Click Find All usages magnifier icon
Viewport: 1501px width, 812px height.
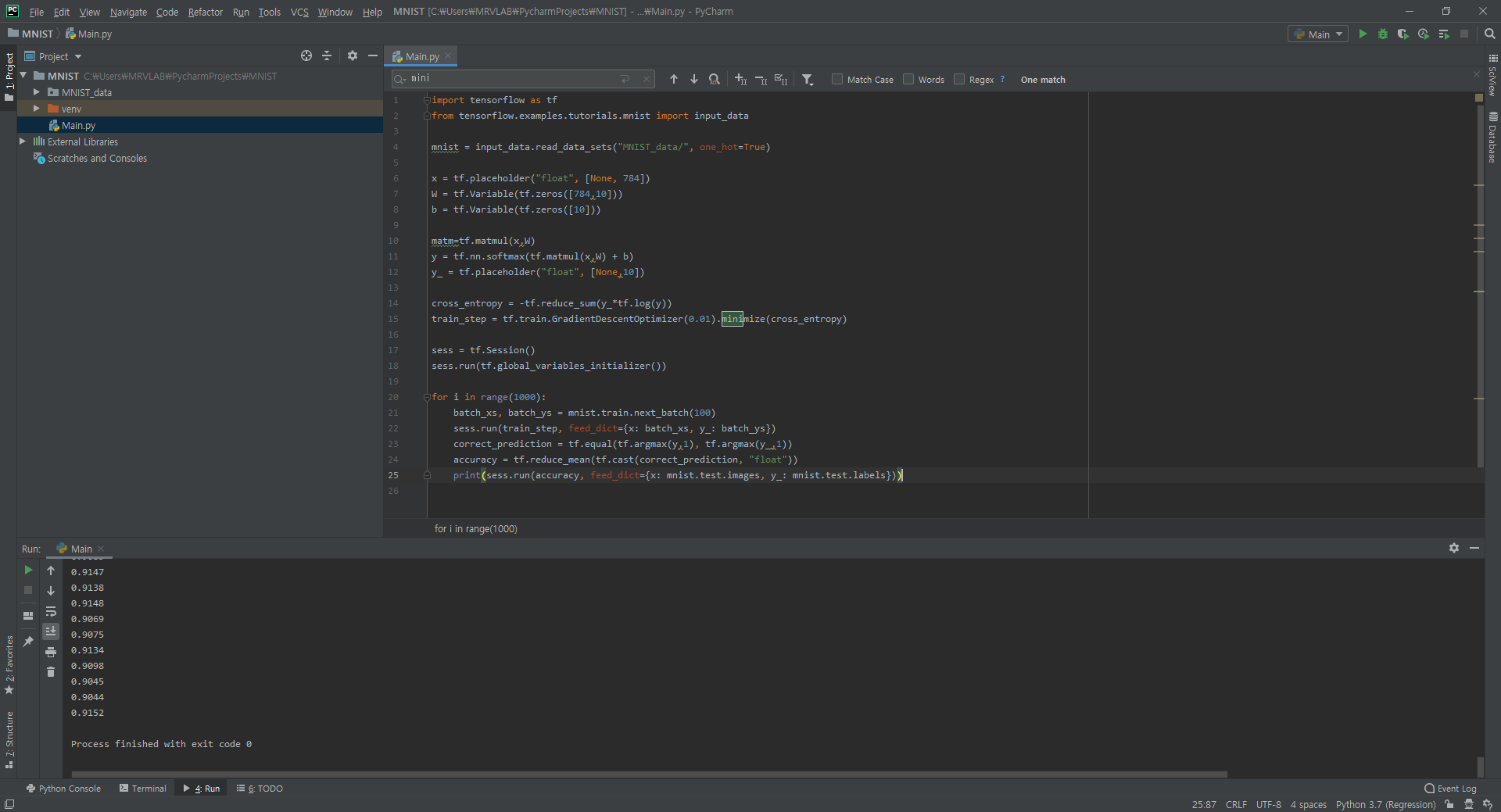715,80
